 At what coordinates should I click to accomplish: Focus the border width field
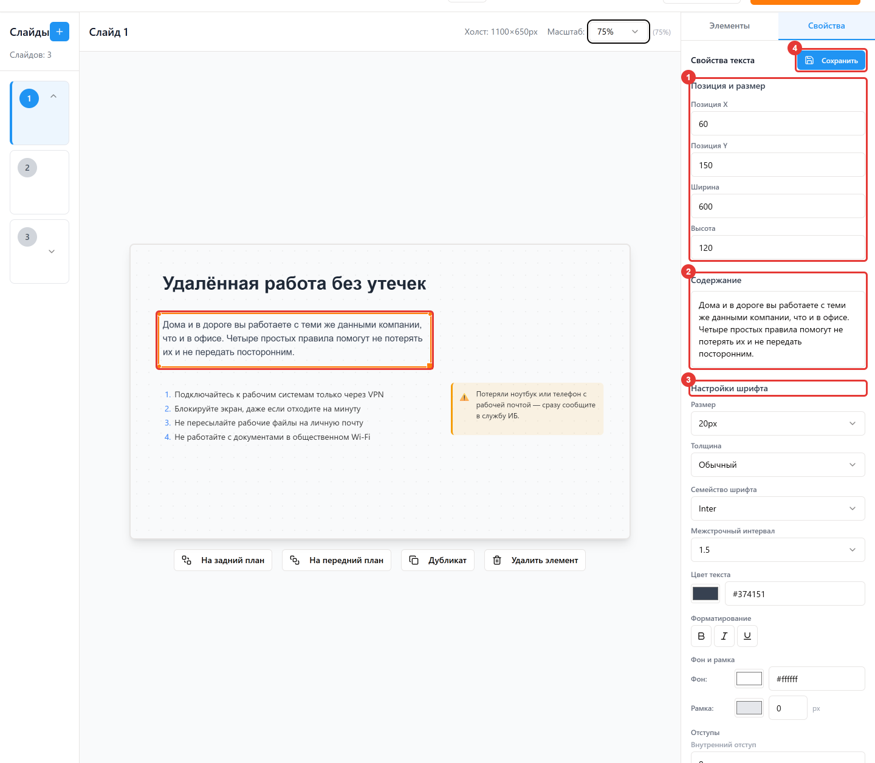(x=788, y=708)
